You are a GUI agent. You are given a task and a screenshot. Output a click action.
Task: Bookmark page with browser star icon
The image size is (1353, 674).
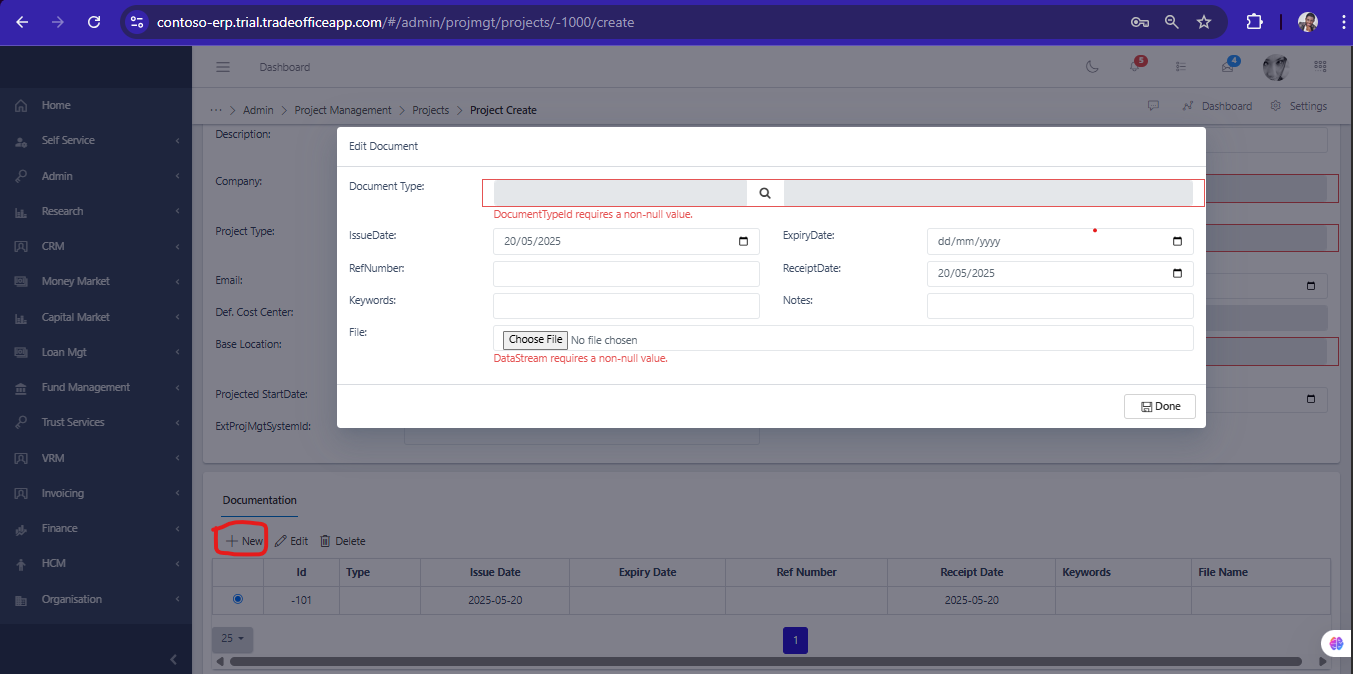[1204, 22]
